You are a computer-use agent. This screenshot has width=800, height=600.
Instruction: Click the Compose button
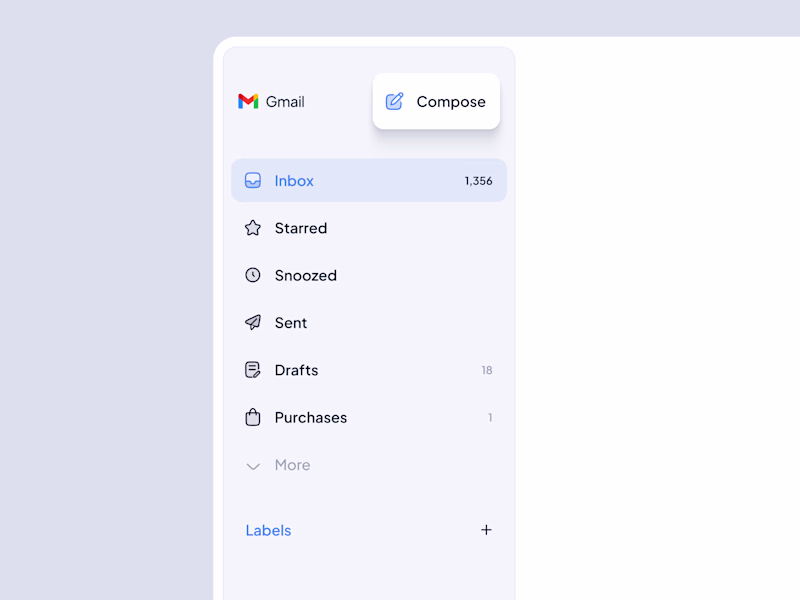point(436,101)
